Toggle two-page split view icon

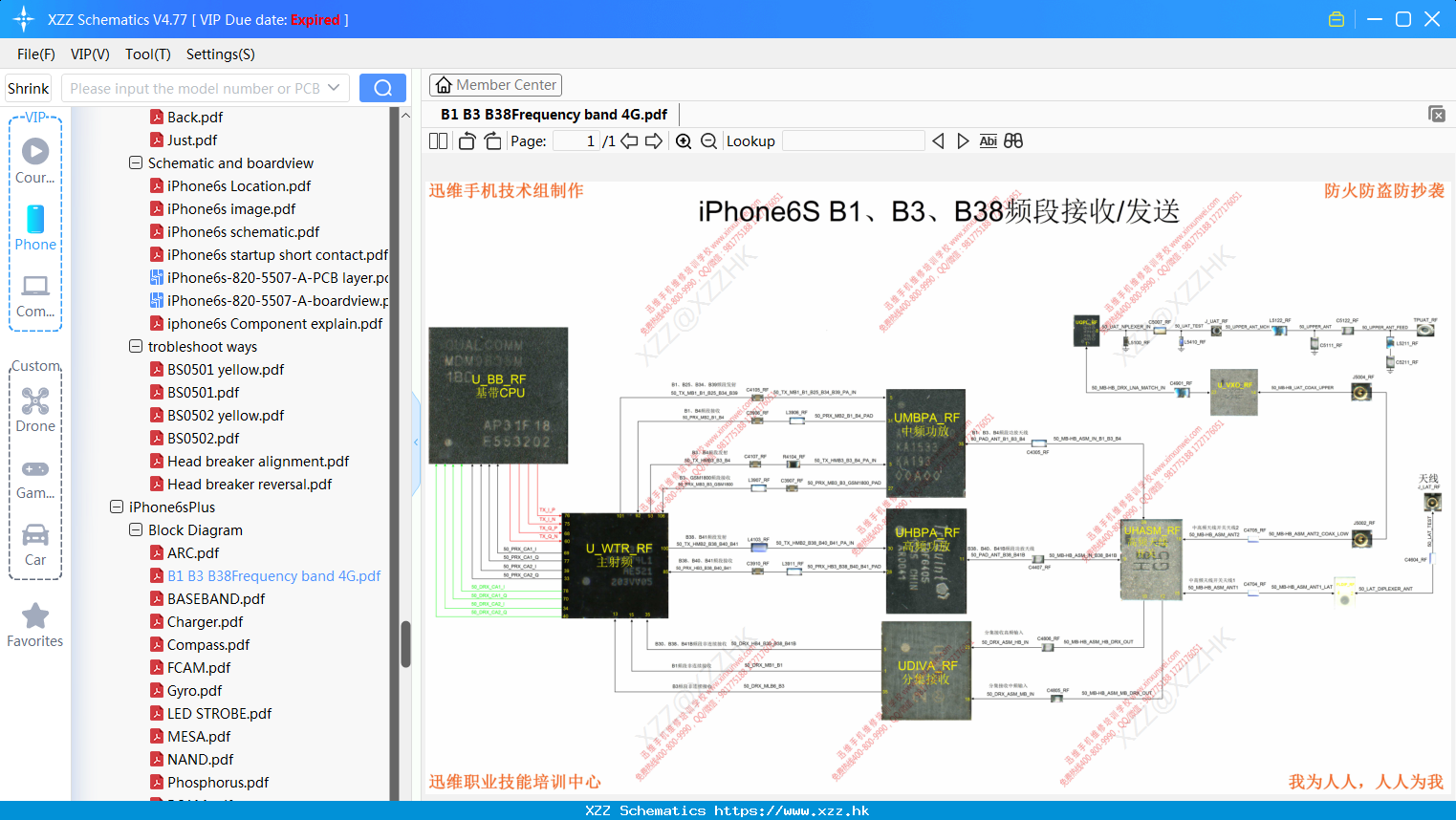click(x=438, y=141)
